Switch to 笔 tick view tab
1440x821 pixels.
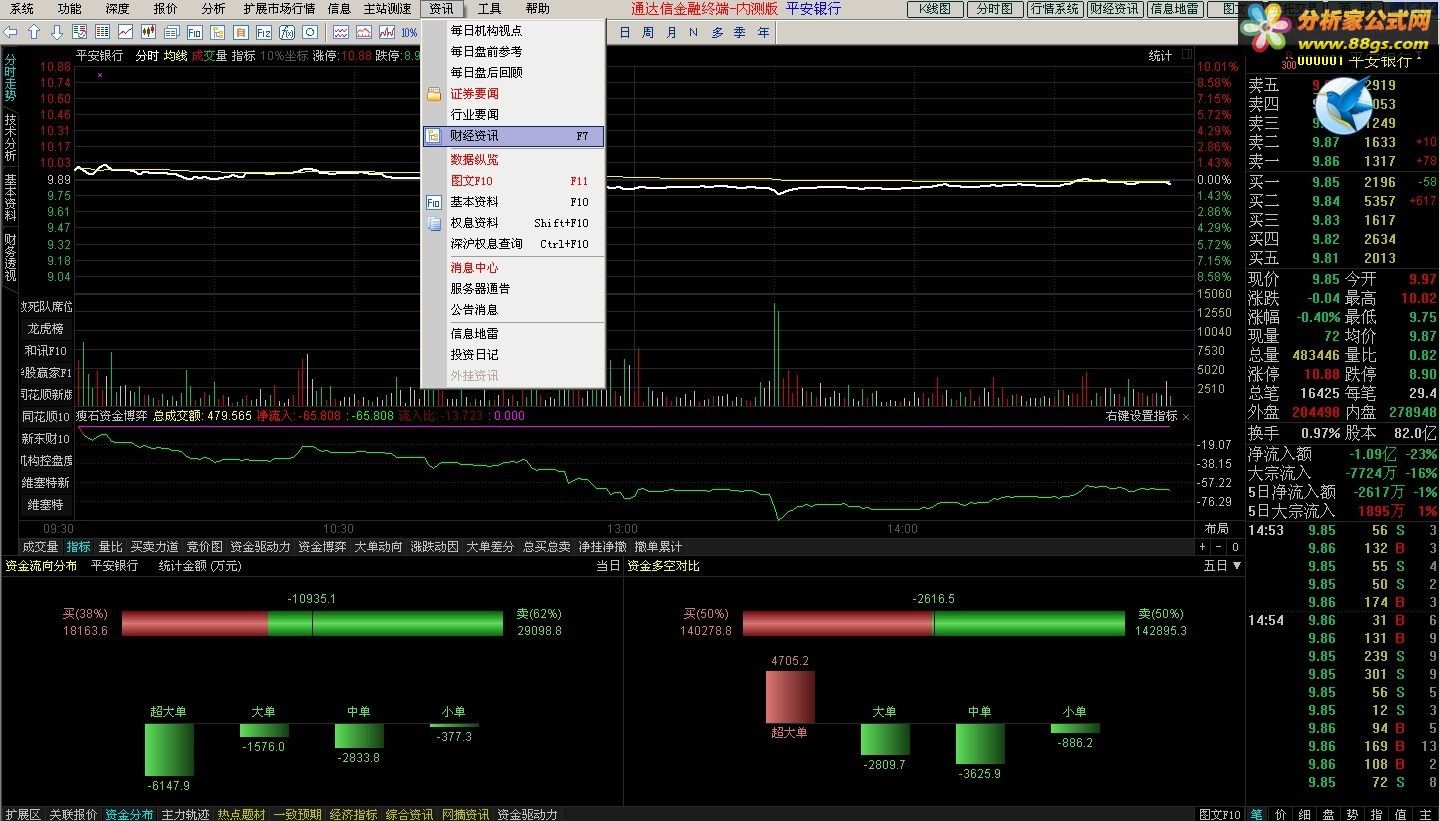(x=1255, y=814)
